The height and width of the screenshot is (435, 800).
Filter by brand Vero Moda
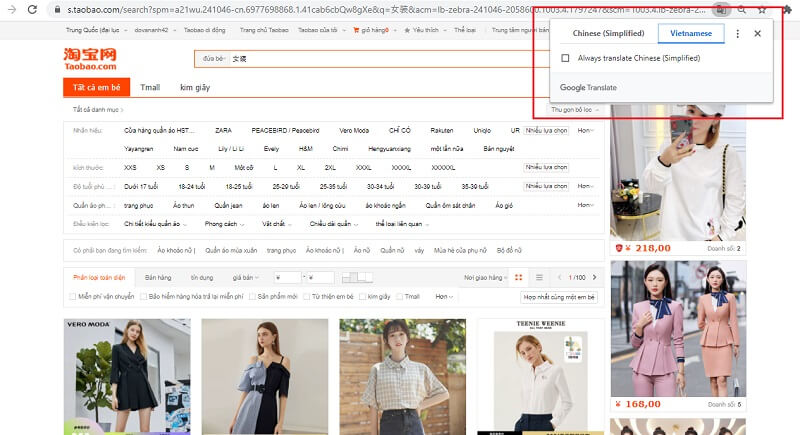pyautogui.click(x=354, y=131)
